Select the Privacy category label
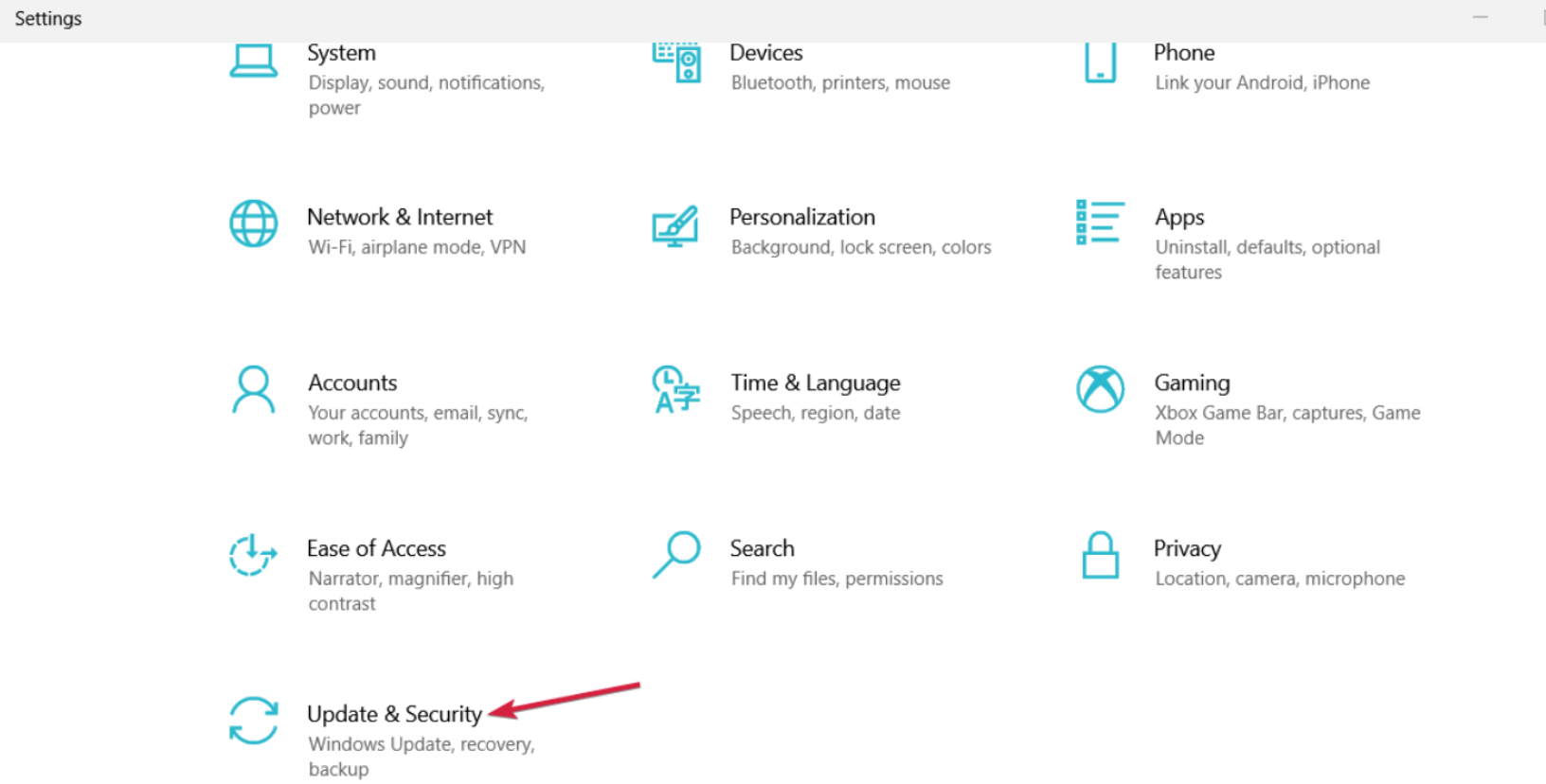 pos(1187,548)
